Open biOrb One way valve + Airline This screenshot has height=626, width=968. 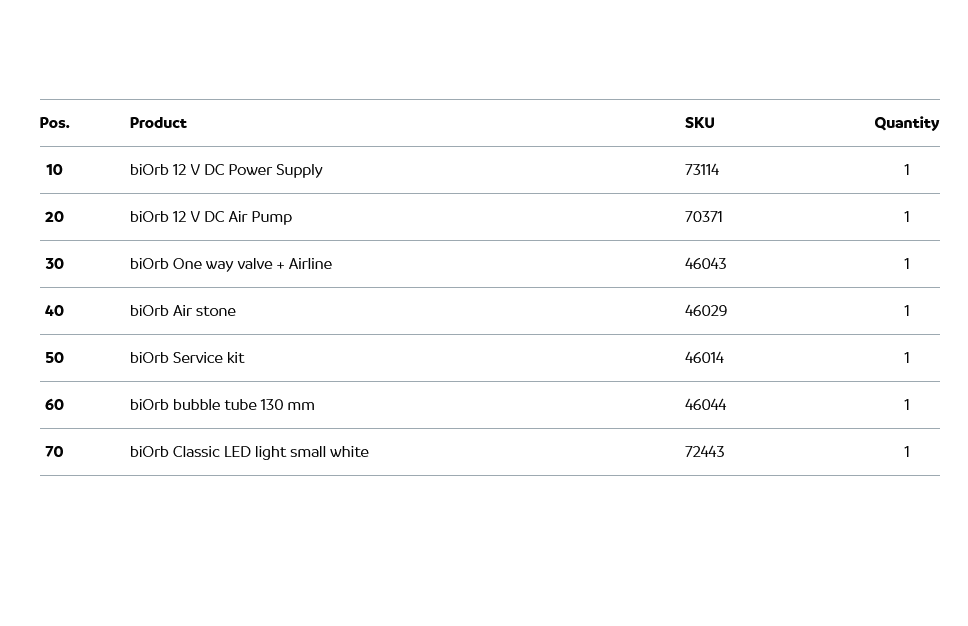click(x=231, y=264)
